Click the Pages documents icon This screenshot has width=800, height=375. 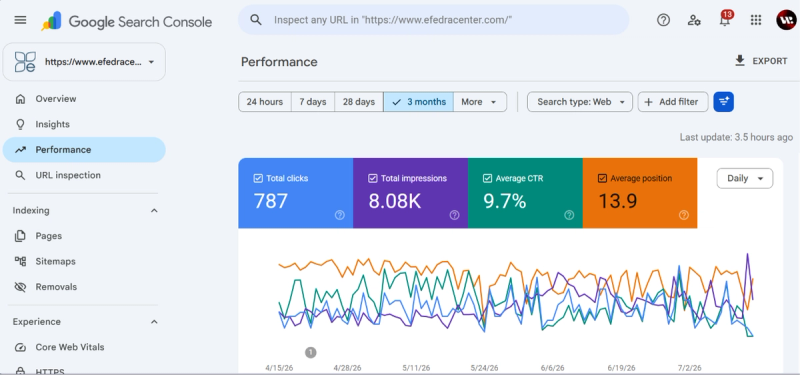20,236
